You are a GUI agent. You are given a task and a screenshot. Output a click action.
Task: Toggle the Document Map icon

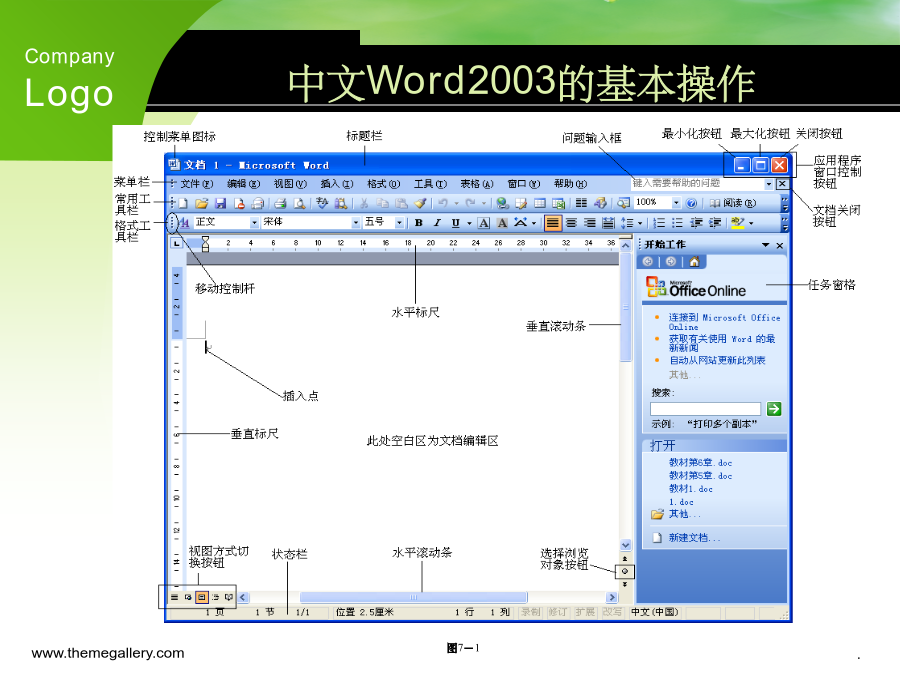pyautogui.click(x=623, y=203)
